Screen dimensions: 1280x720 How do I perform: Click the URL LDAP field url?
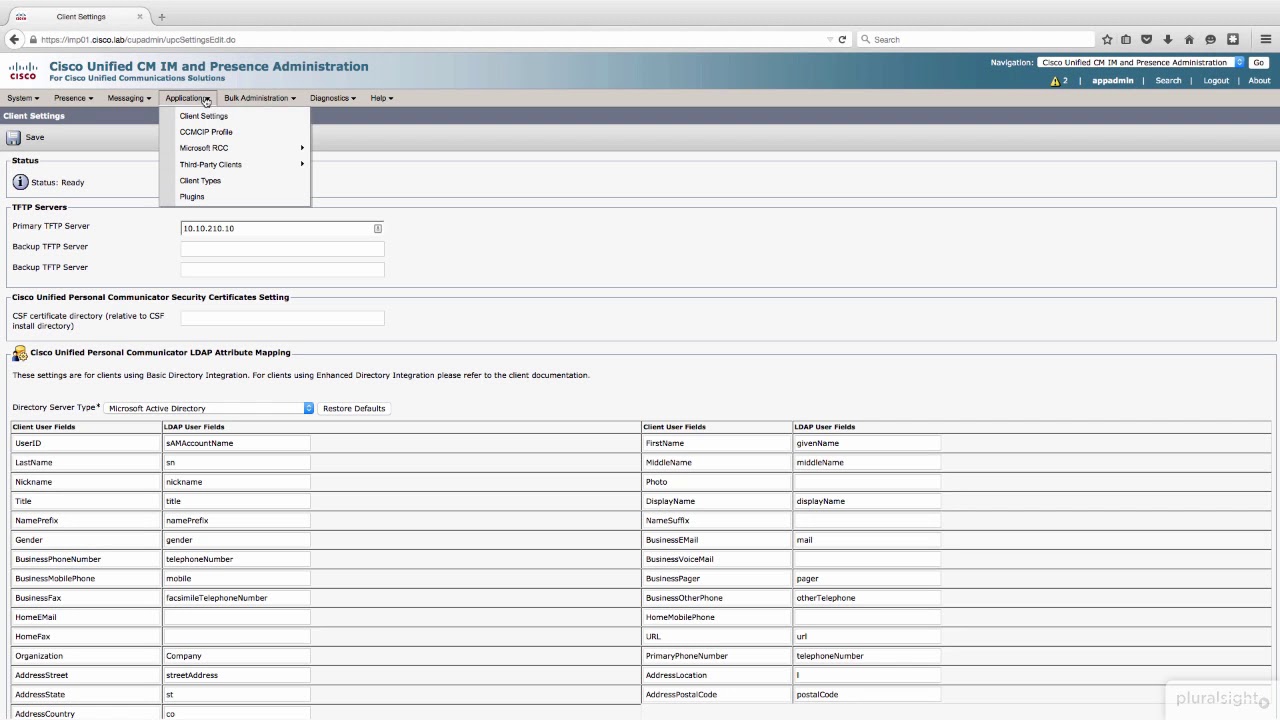[867, 637]
